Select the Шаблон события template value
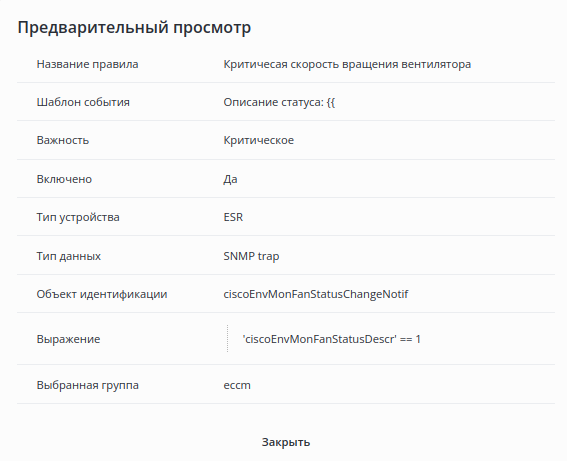The height and width of the screenshot is (461, 567). click(279, 102)
